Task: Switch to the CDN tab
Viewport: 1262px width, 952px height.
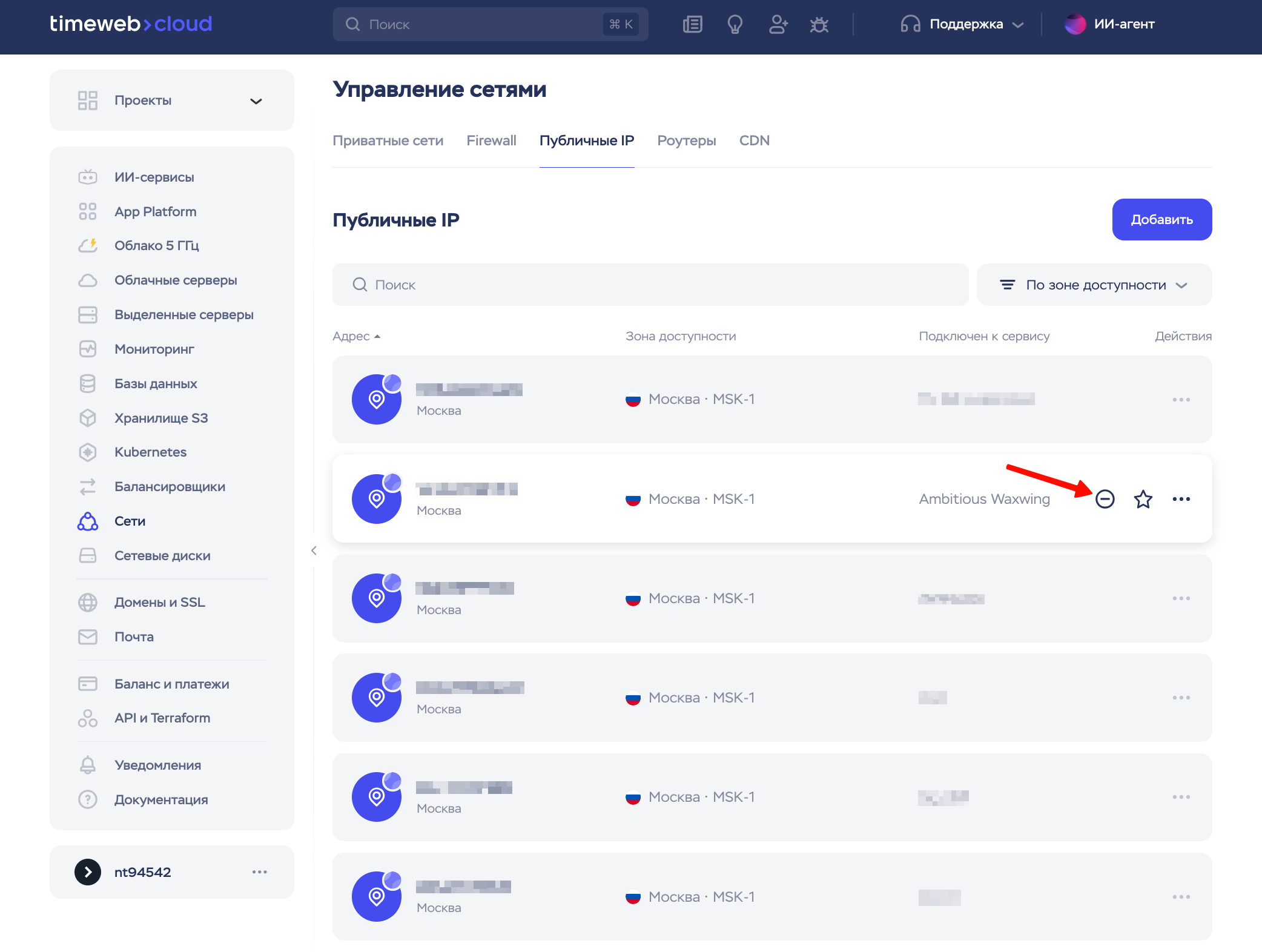Action: tap(755, 140)
